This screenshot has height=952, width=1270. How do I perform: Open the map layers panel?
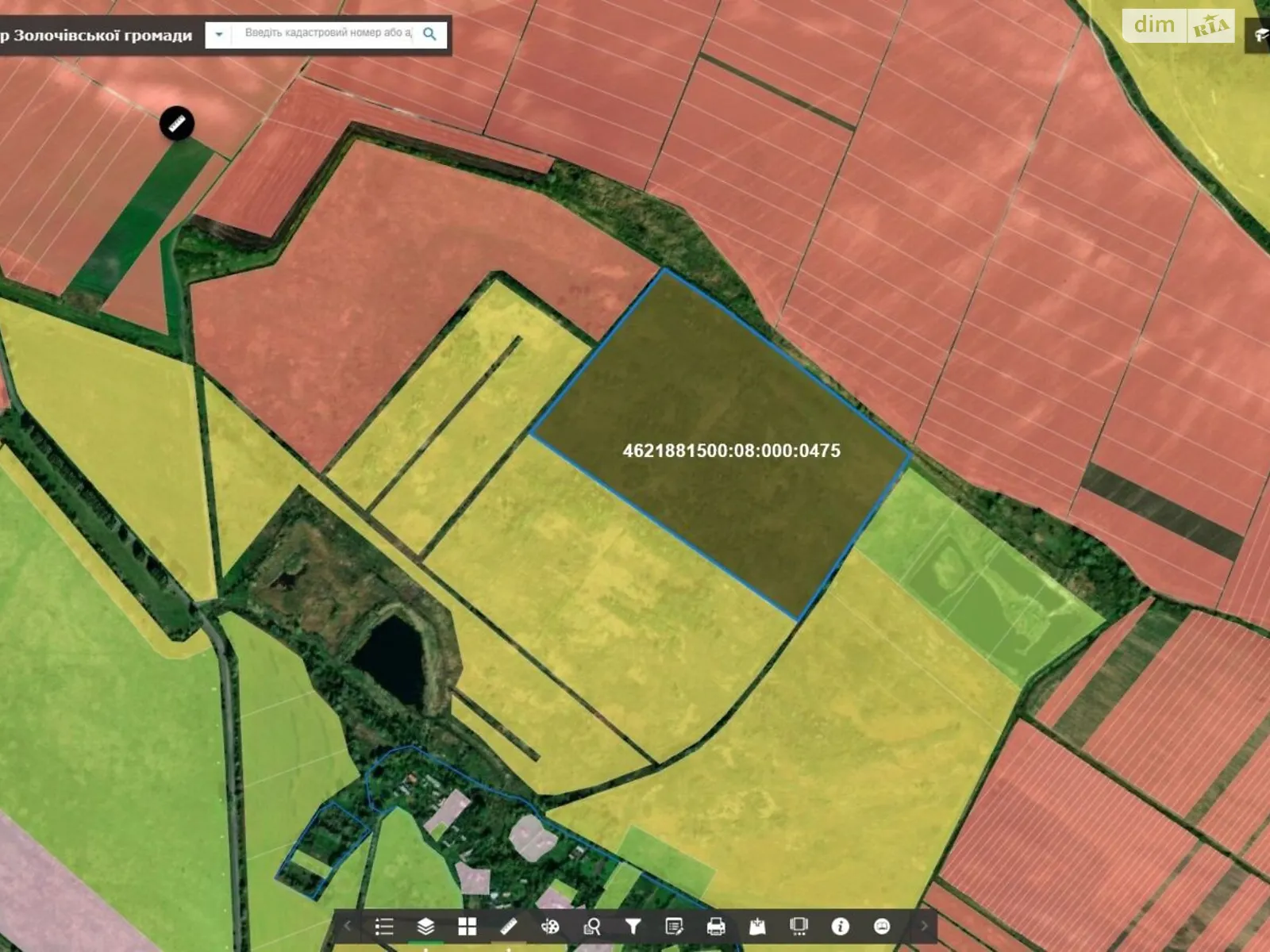pyautogui.click(x=425, y=927)
